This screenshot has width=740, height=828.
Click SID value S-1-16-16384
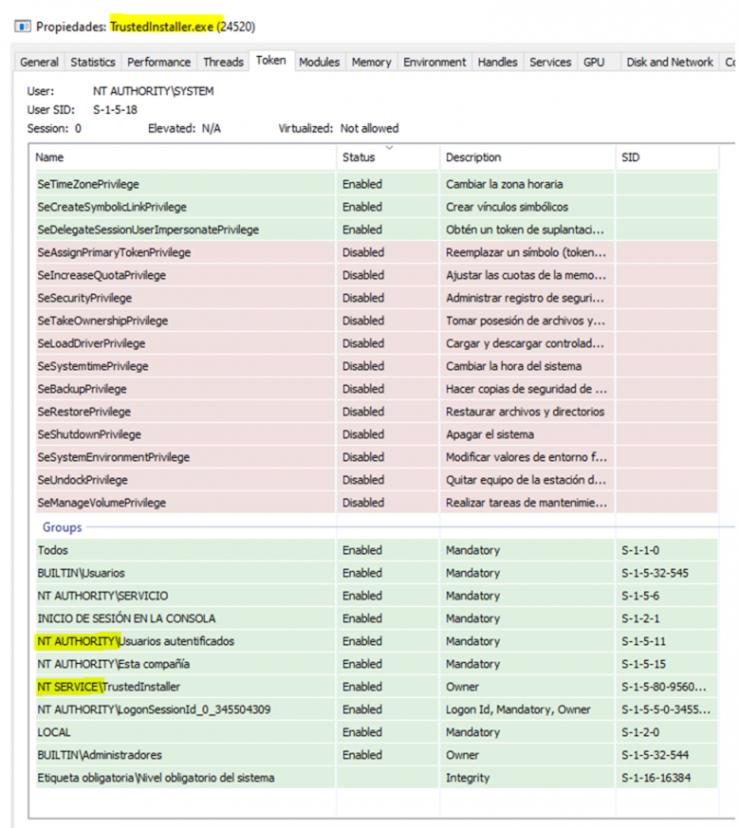click(x=656, y=777)
